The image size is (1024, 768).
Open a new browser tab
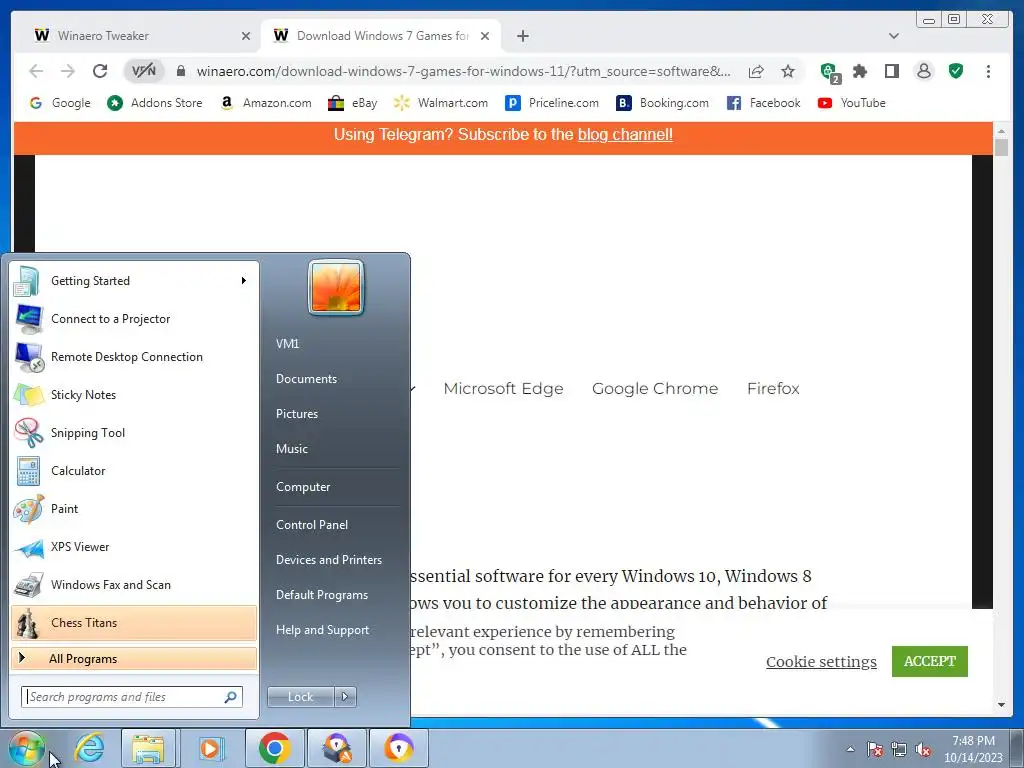522,36
